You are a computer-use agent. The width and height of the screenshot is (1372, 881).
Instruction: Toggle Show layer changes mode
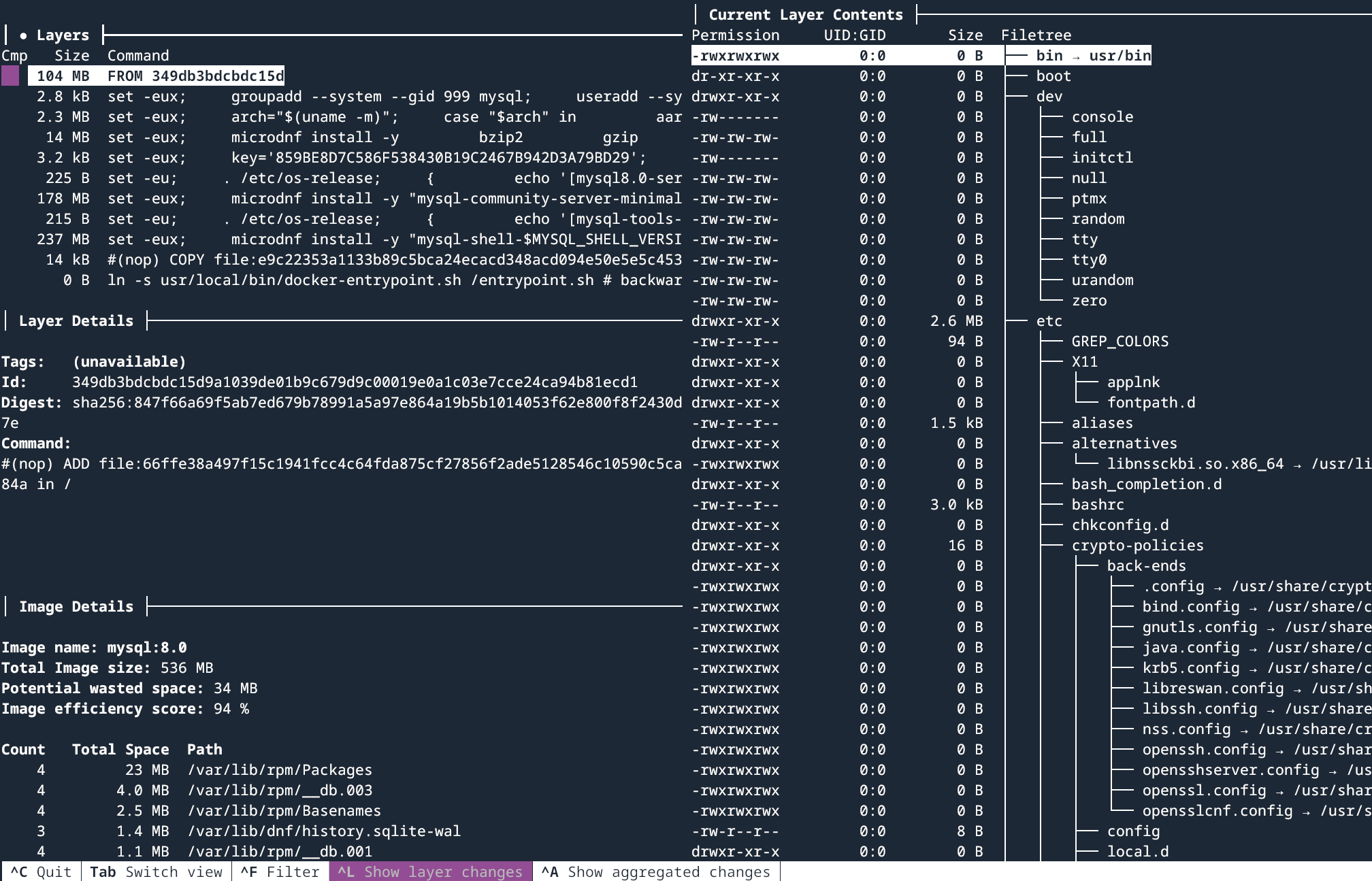click(430, 871)
